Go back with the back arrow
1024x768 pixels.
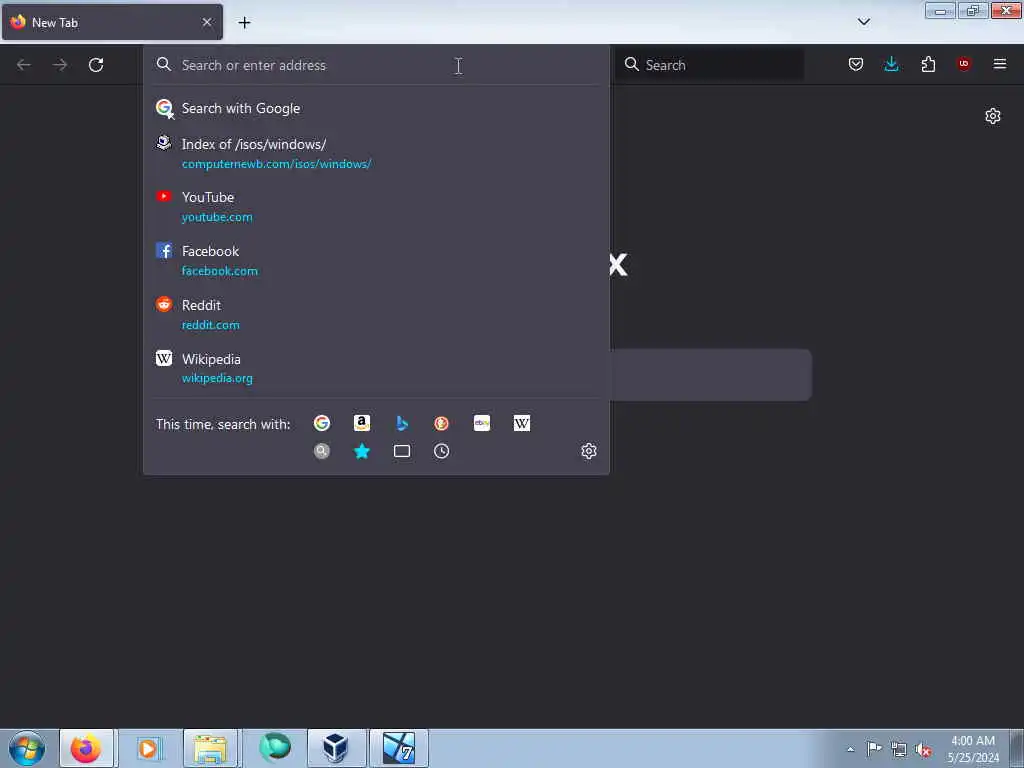point(24,65)
